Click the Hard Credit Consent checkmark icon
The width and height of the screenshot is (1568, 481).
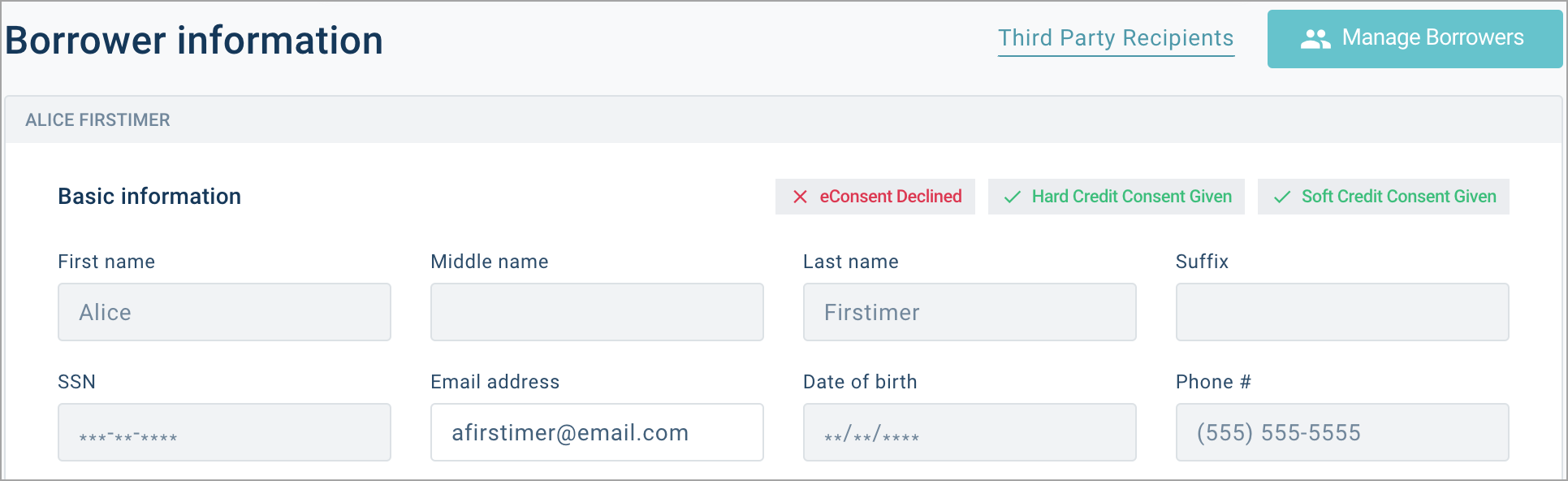point(1012,197)
